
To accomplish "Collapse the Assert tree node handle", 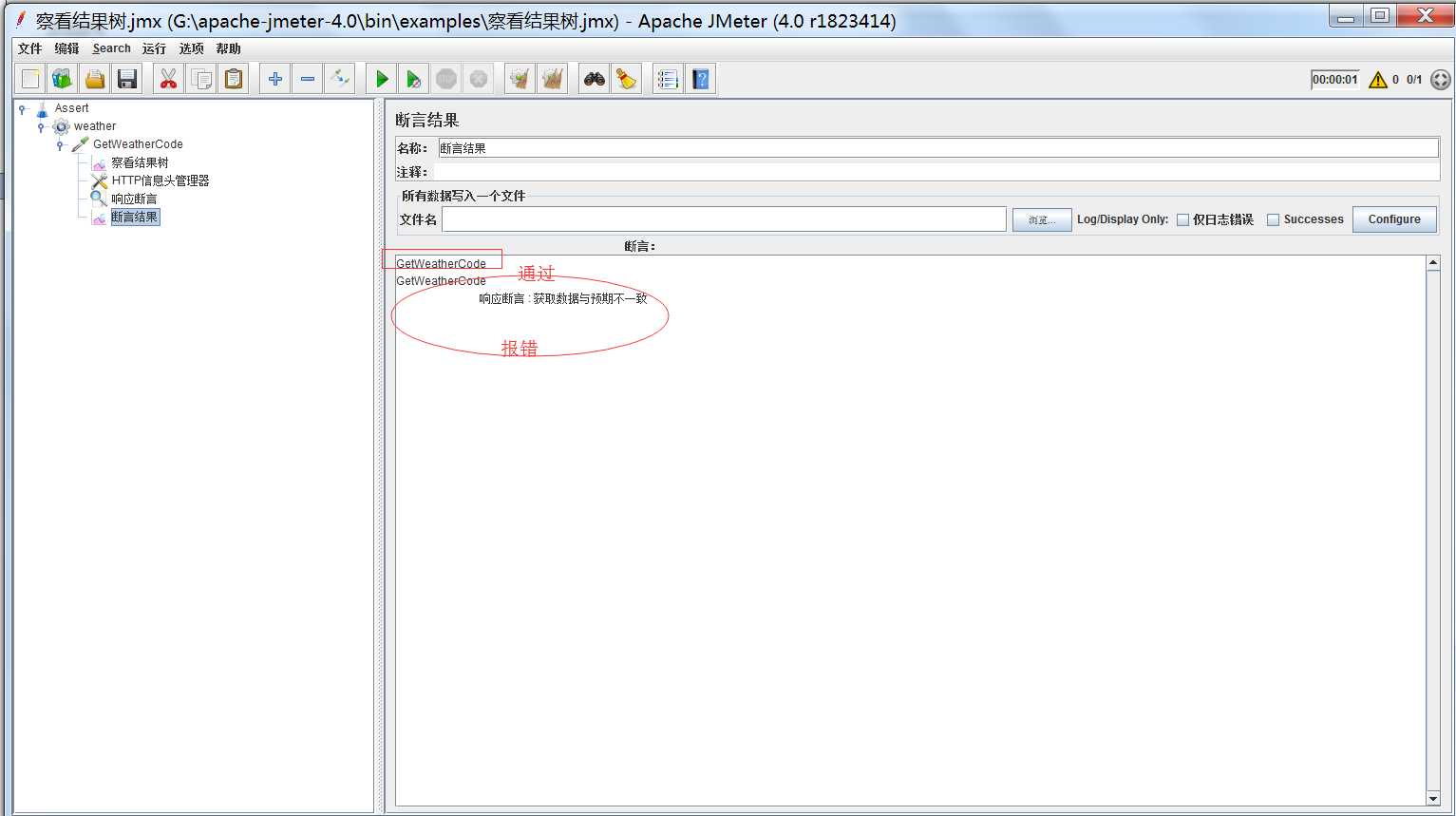I will [x=23, y=109].
